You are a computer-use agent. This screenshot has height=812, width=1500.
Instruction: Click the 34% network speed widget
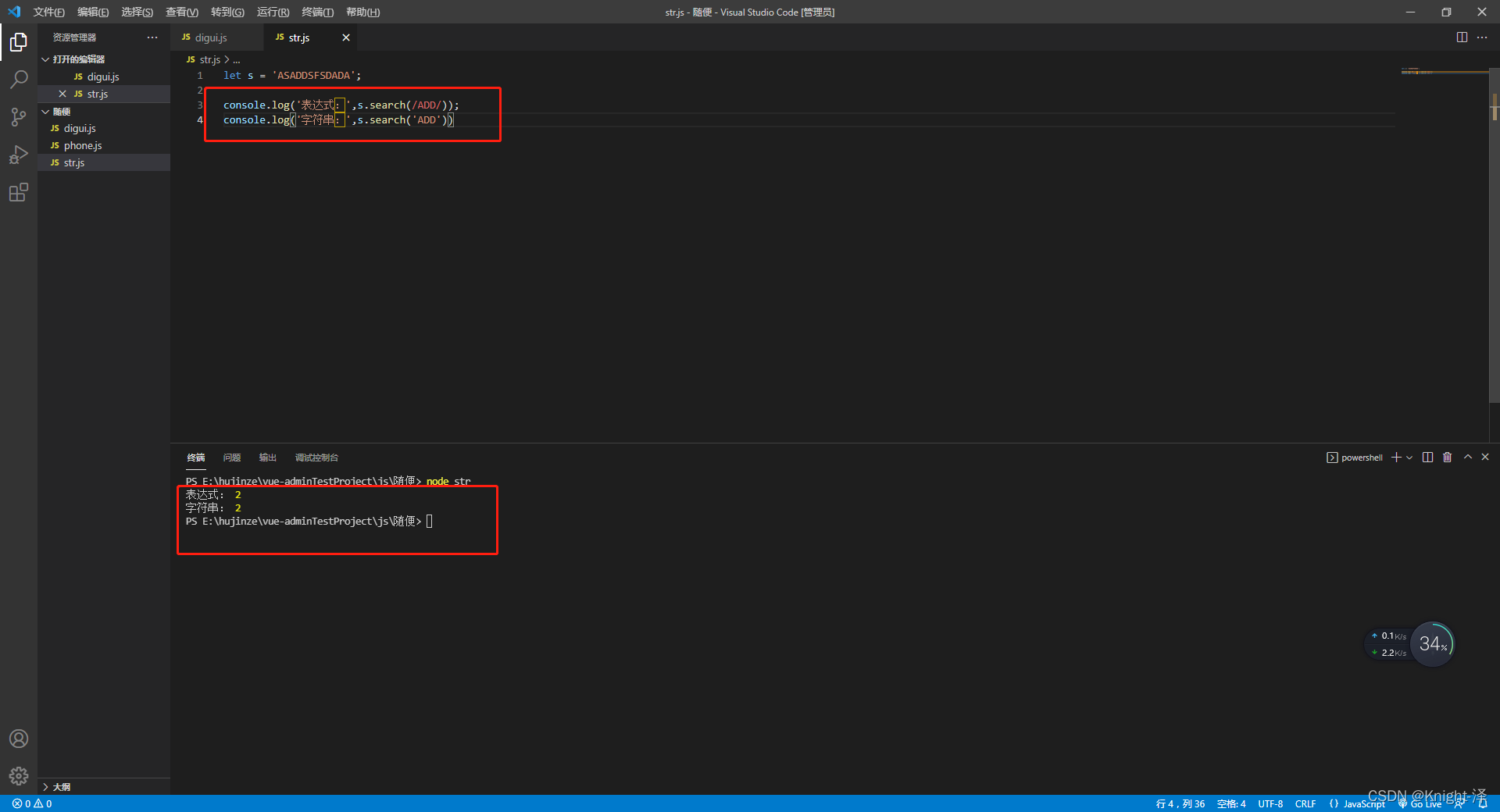pos(1432,644)
